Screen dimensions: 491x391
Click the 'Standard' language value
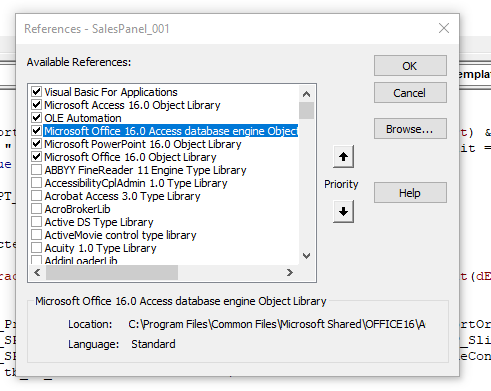pyautogui.click(x=153, y=344)
